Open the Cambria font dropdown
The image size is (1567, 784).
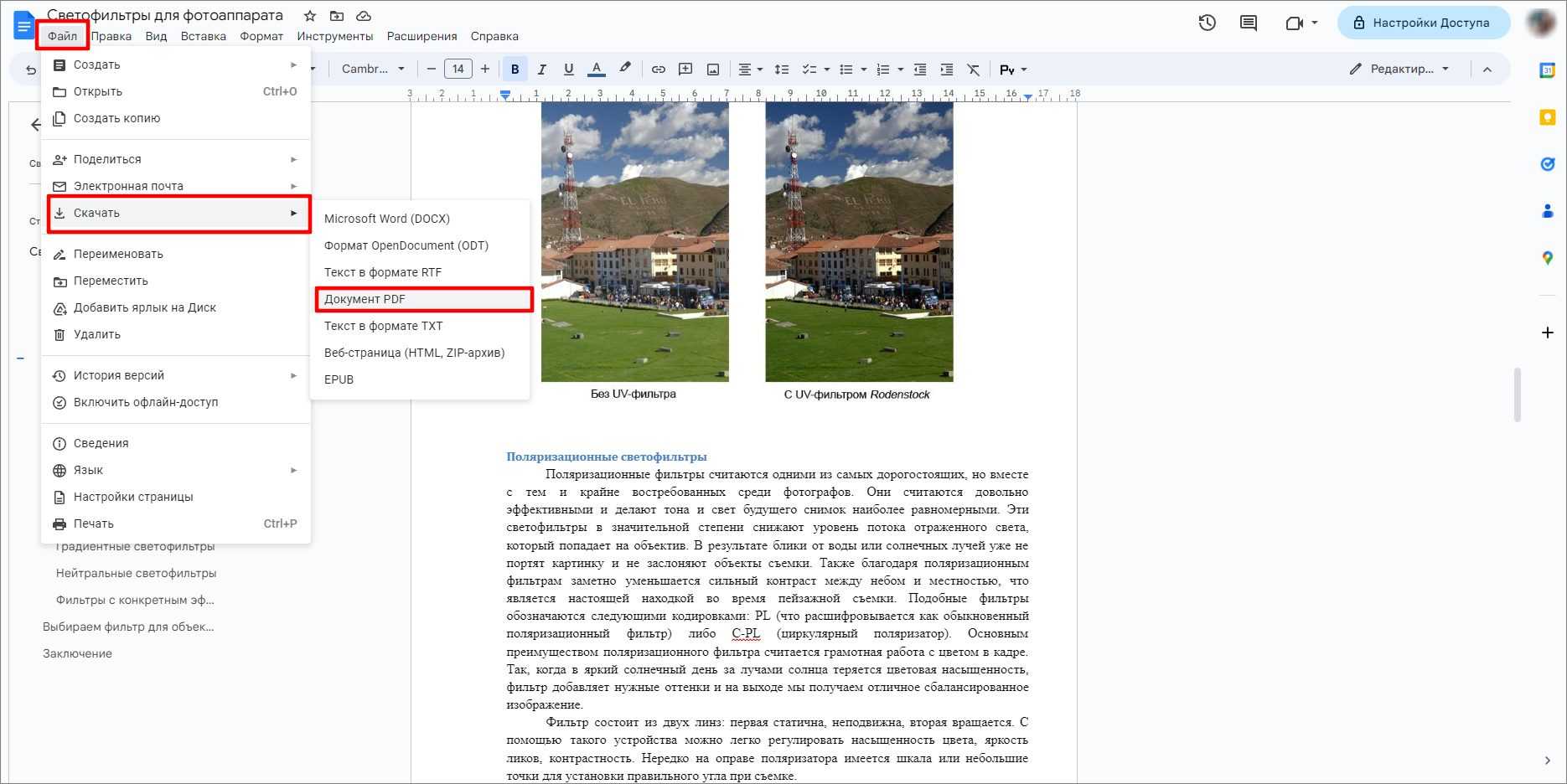373,70
